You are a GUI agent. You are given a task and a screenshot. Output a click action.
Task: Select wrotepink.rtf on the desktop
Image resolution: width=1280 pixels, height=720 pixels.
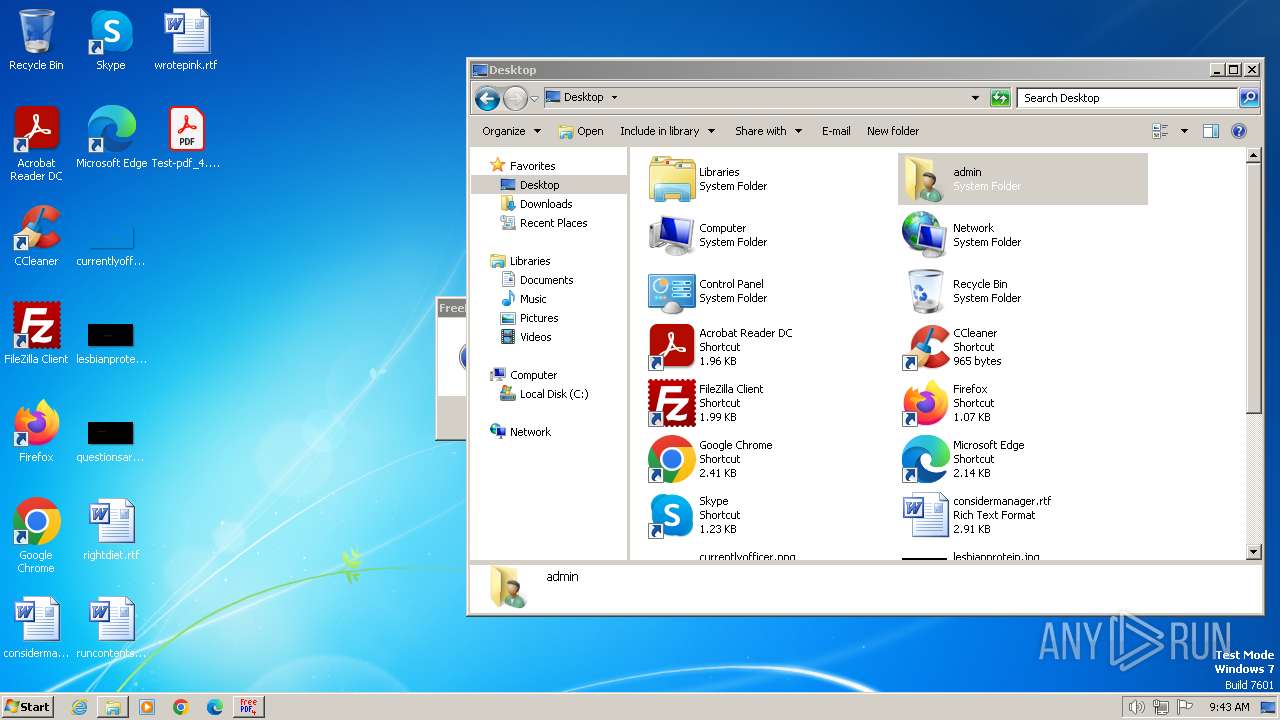[x=186, y=40]
